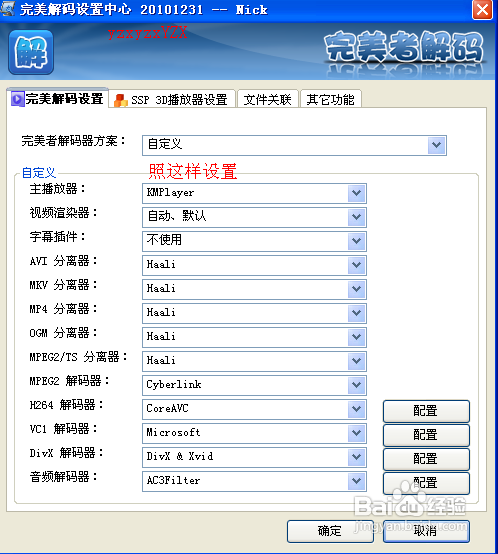The height and width of the screenshot is (554, 498).
Task: Open the 文件关联 tab
Action: pyautogui.click(x=267, y=100)
